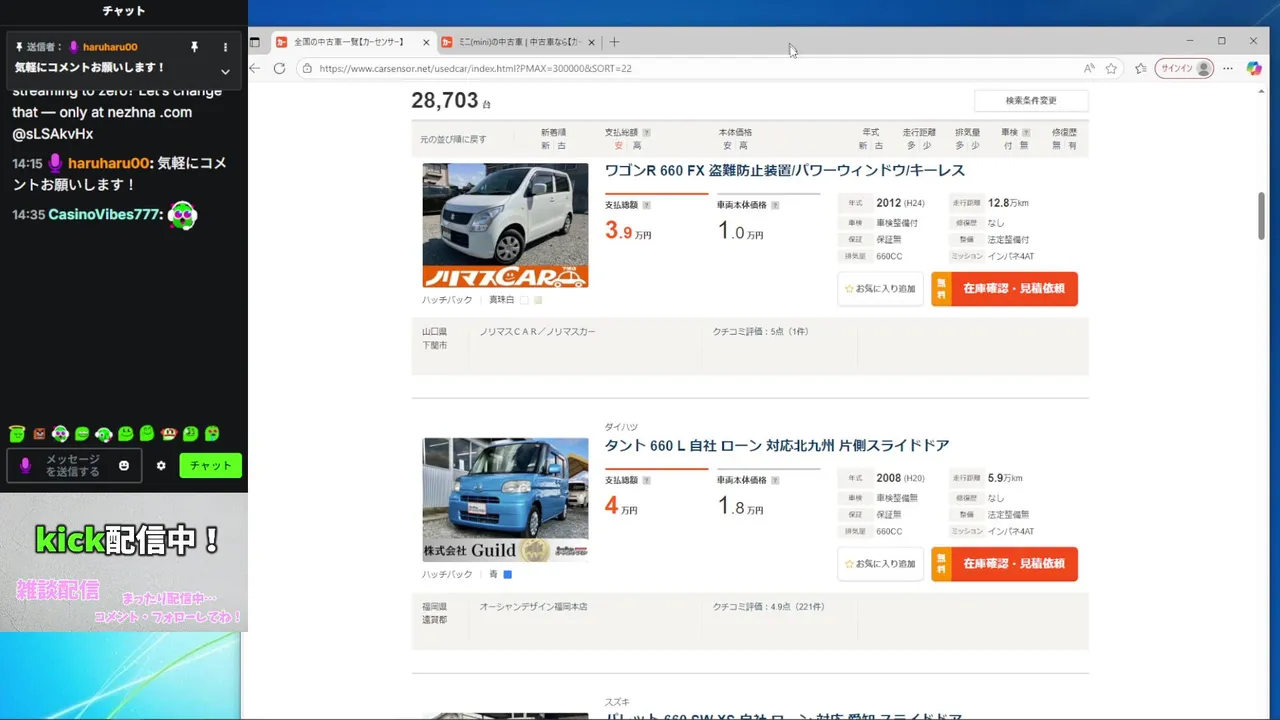Viewport: 1280px width, 720px height.
Task: Click 元の並び順に戻す link
Action: click(453, 139)
